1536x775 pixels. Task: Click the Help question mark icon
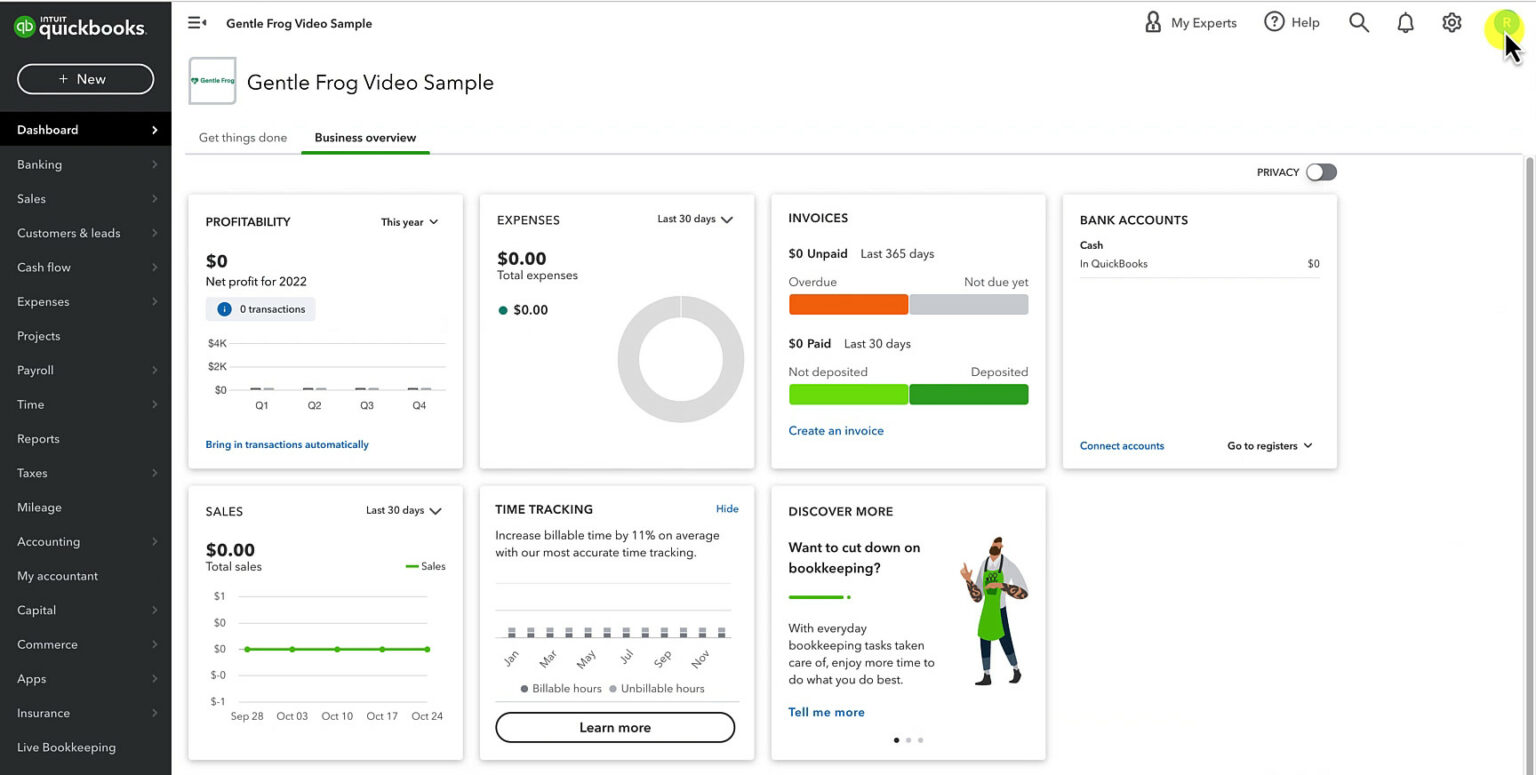point(1274,22)
